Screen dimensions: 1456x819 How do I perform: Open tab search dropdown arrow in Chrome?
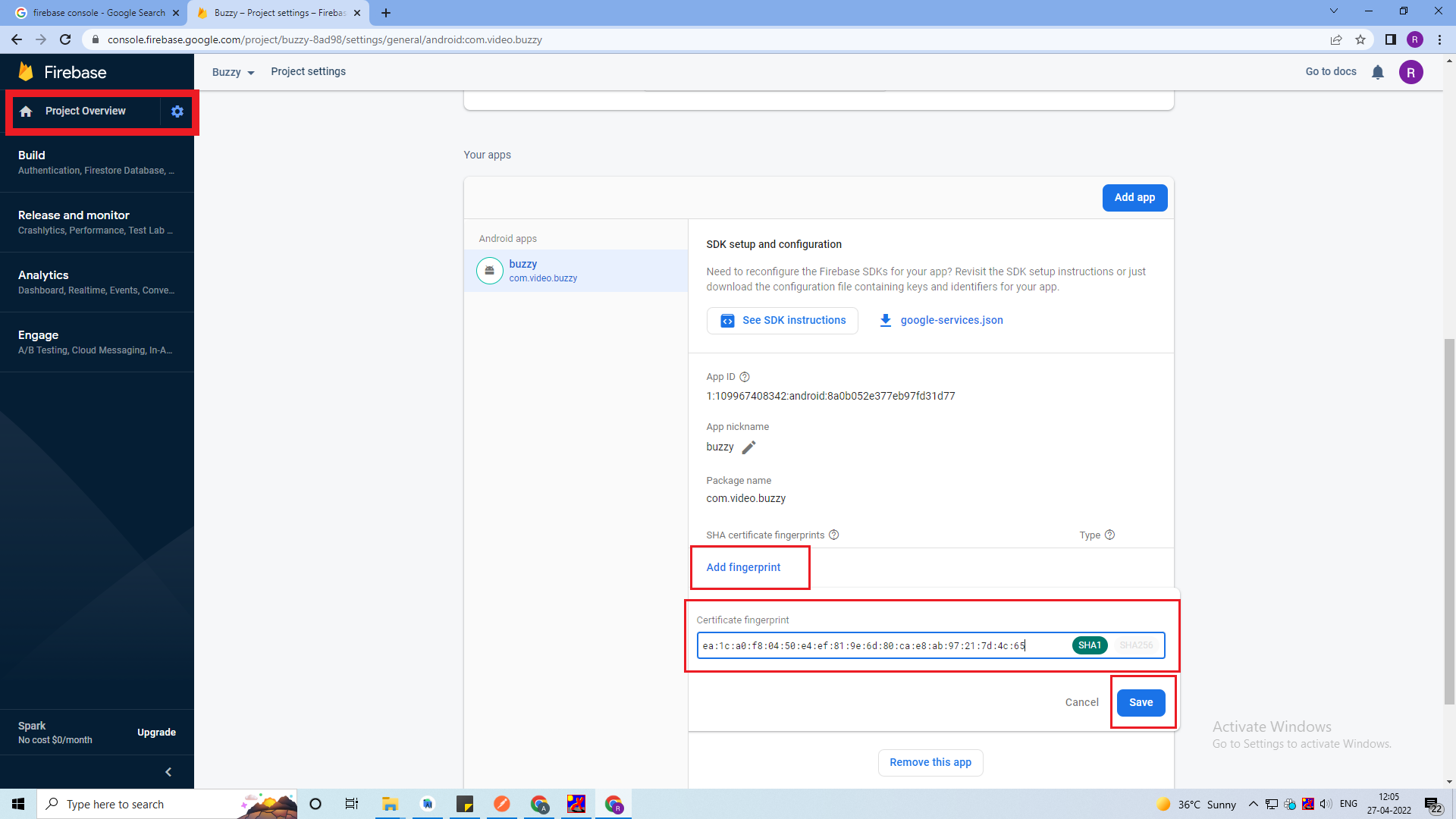coord(1334,11)
